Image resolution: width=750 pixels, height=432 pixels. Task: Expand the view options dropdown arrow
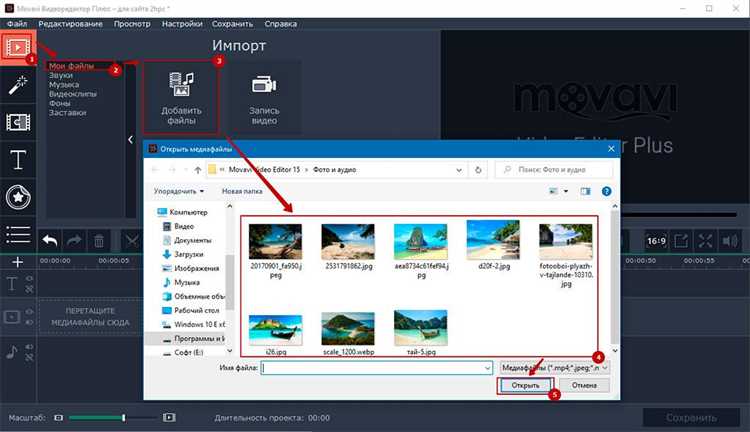[x=566, y=191]
